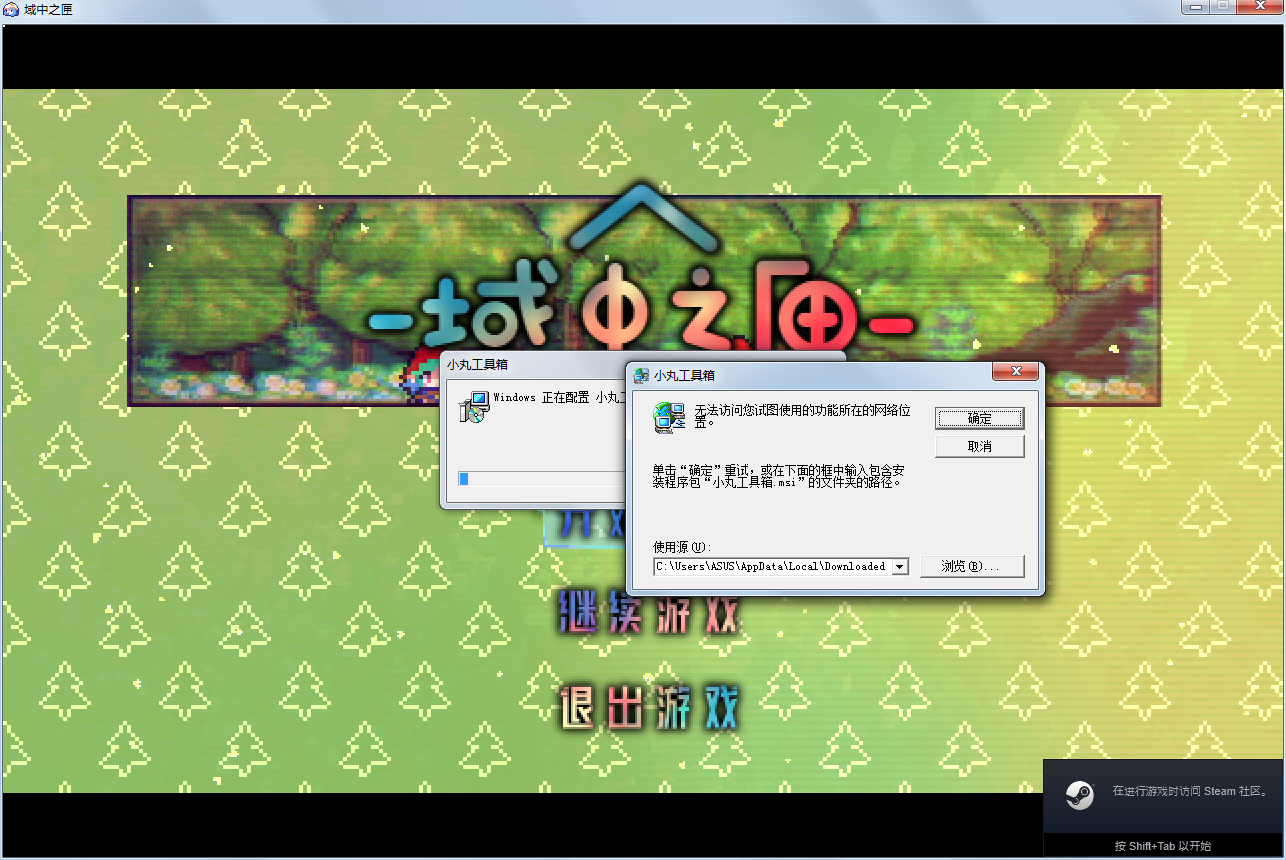
Task: Click network computer icon in error dialog
Action: pos(669,418)
